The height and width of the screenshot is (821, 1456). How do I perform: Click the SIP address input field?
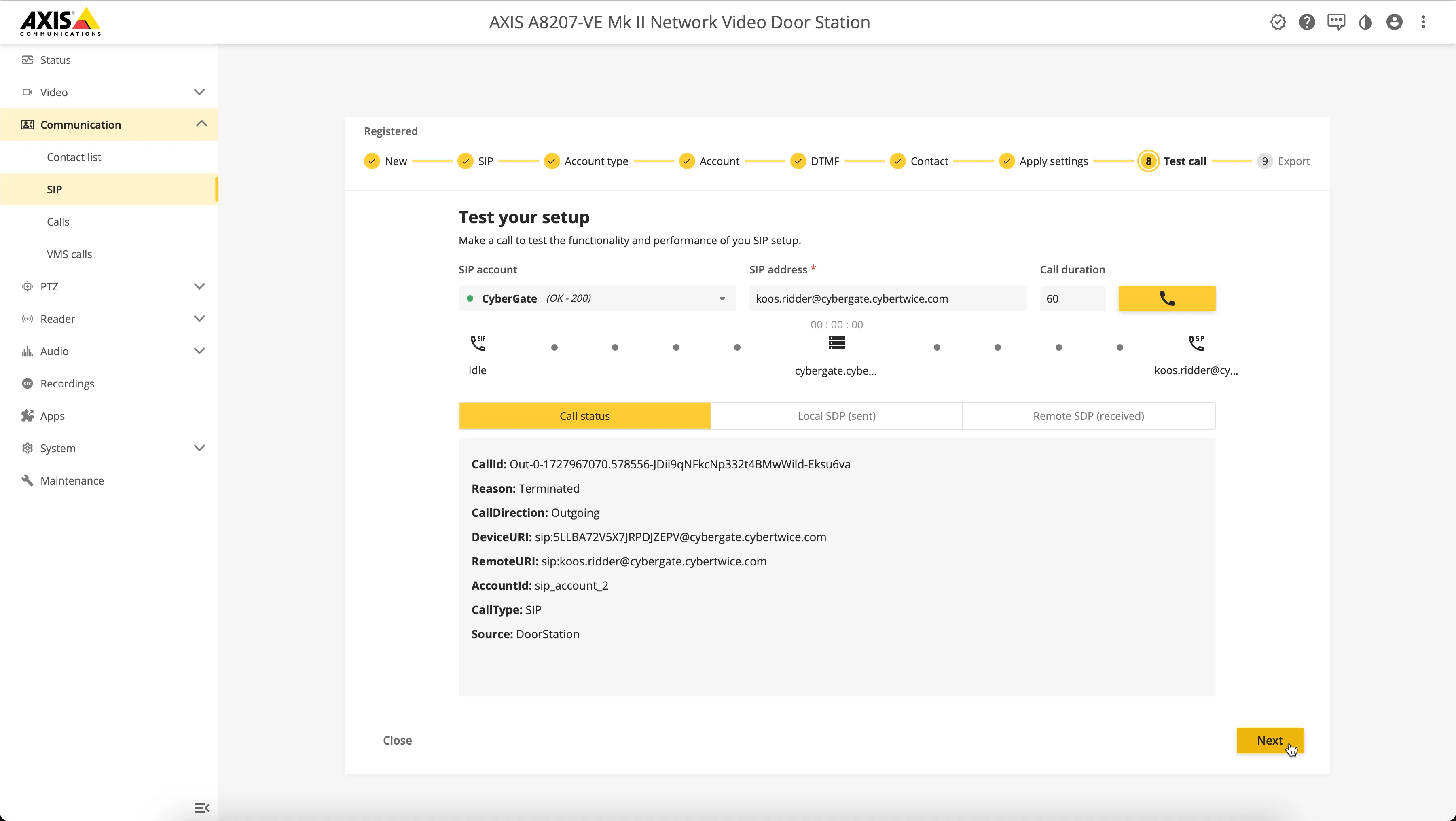887,298
